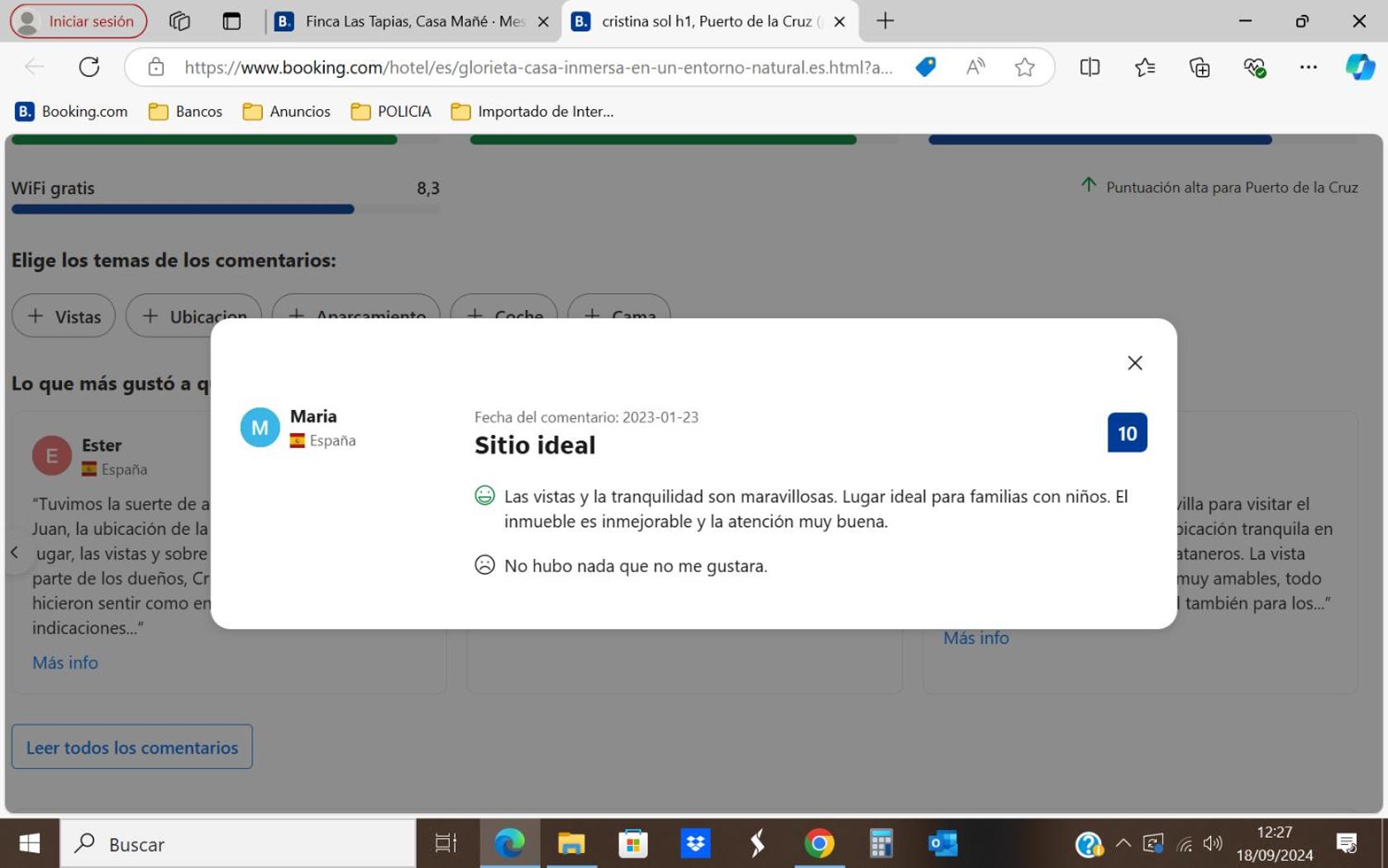Click the Sitio ideal review title
This screenshot has width=1388, height=868.
click(535, 445)
